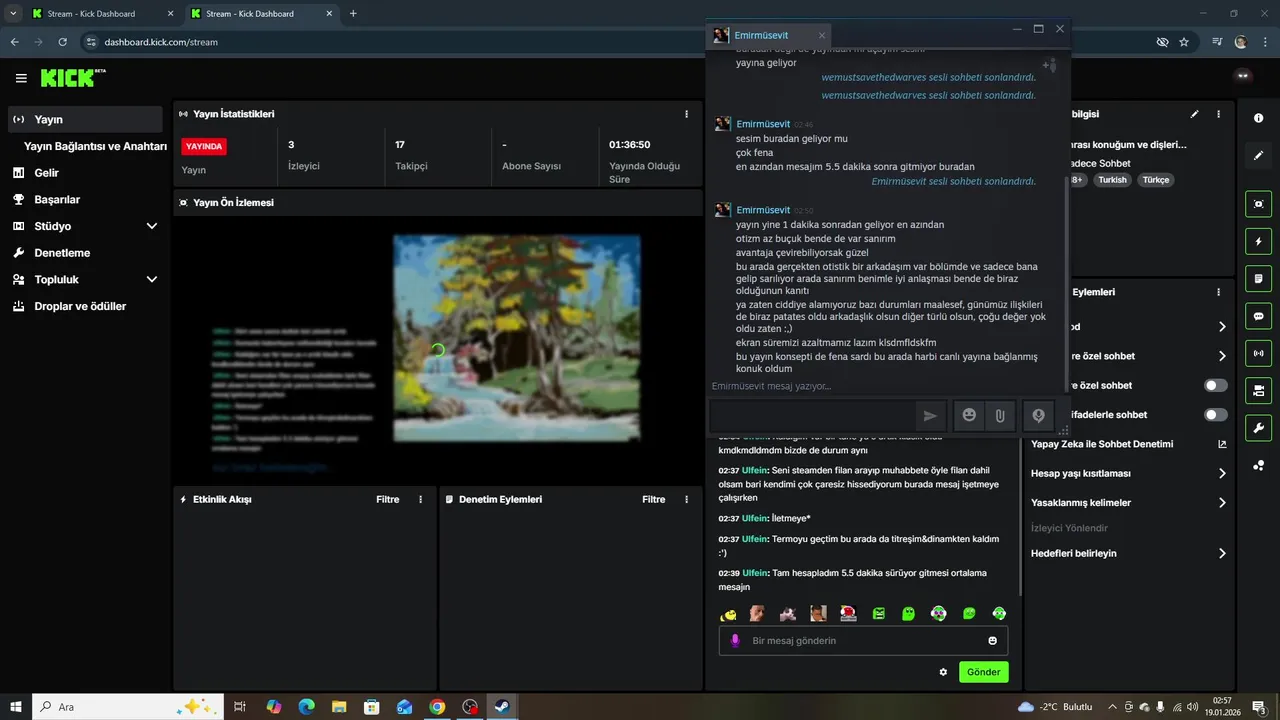Open Microsoft Edge from the taskbar
The height and width of the screenshot is (720, 1280).
pos(307,707)
